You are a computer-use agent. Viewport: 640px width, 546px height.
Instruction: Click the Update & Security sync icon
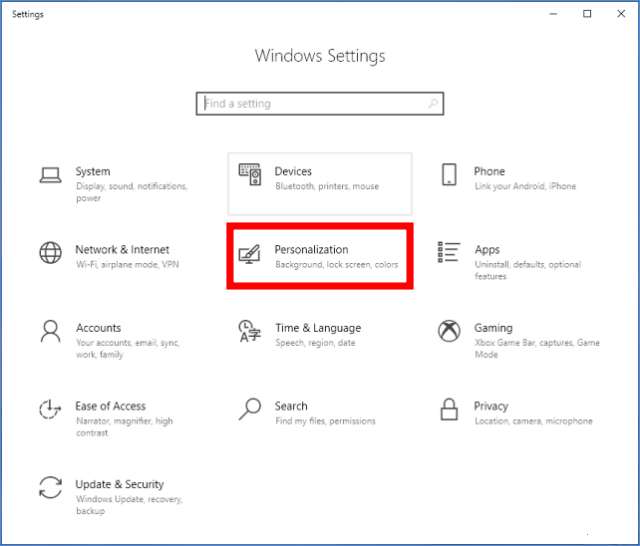coord(51,488)
